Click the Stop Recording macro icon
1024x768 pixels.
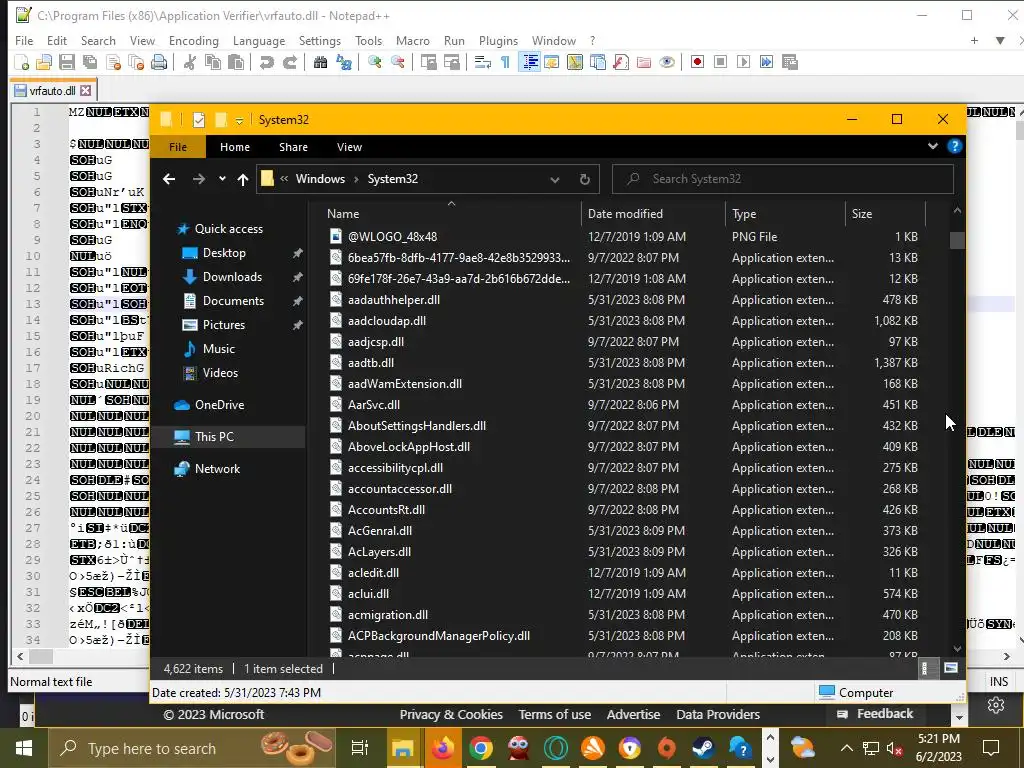coord(720,62)
